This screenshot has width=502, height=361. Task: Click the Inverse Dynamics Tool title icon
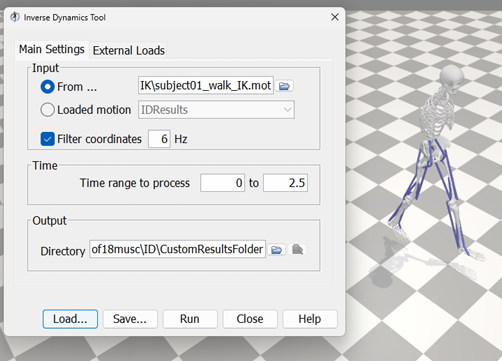pyautogui.click(x=15, y=17)
